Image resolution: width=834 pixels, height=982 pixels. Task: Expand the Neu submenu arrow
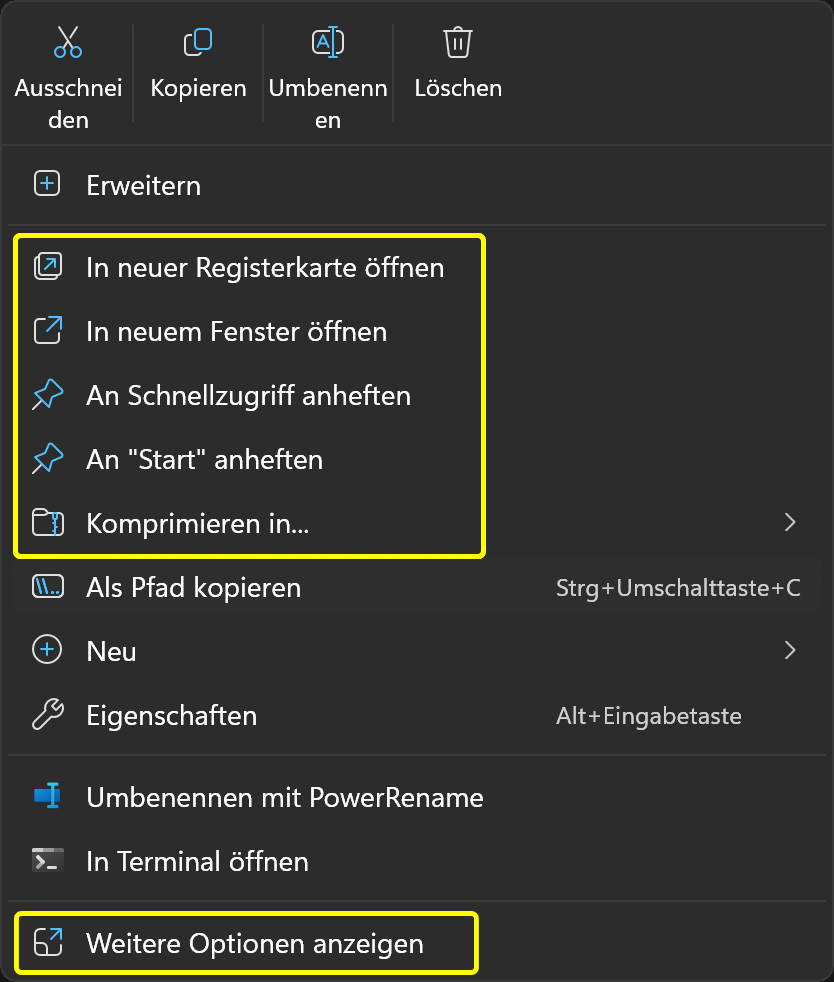tap(790, 651)
